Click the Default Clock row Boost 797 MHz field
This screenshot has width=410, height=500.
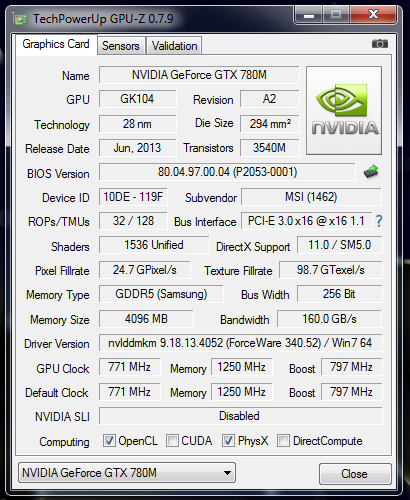pyautogui.click(x=352, y=392)
